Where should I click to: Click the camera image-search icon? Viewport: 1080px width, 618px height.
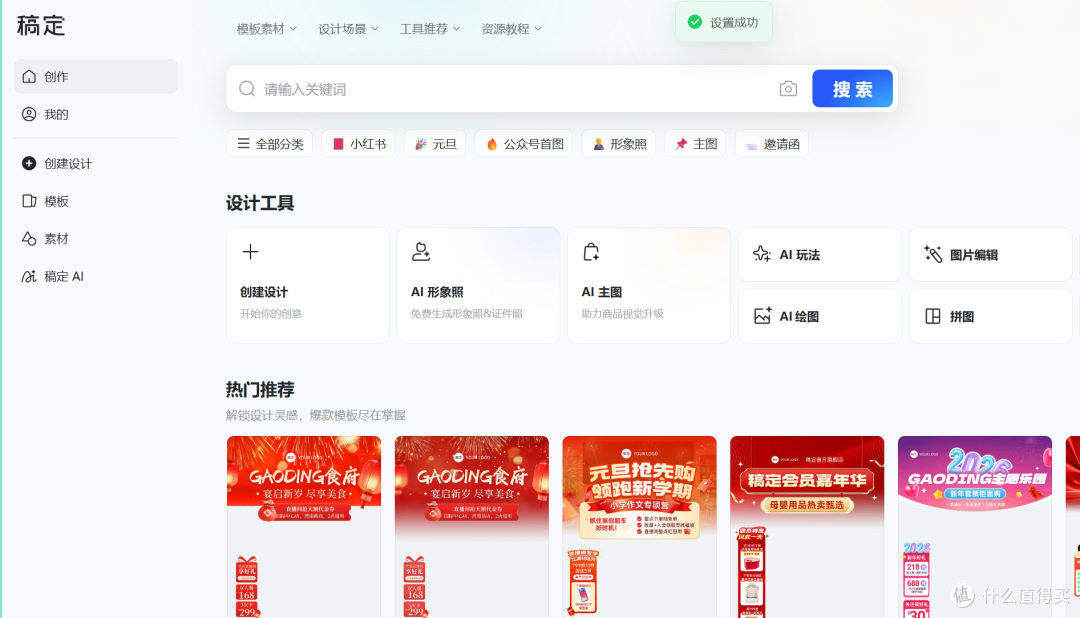click(x=788, y=89)
